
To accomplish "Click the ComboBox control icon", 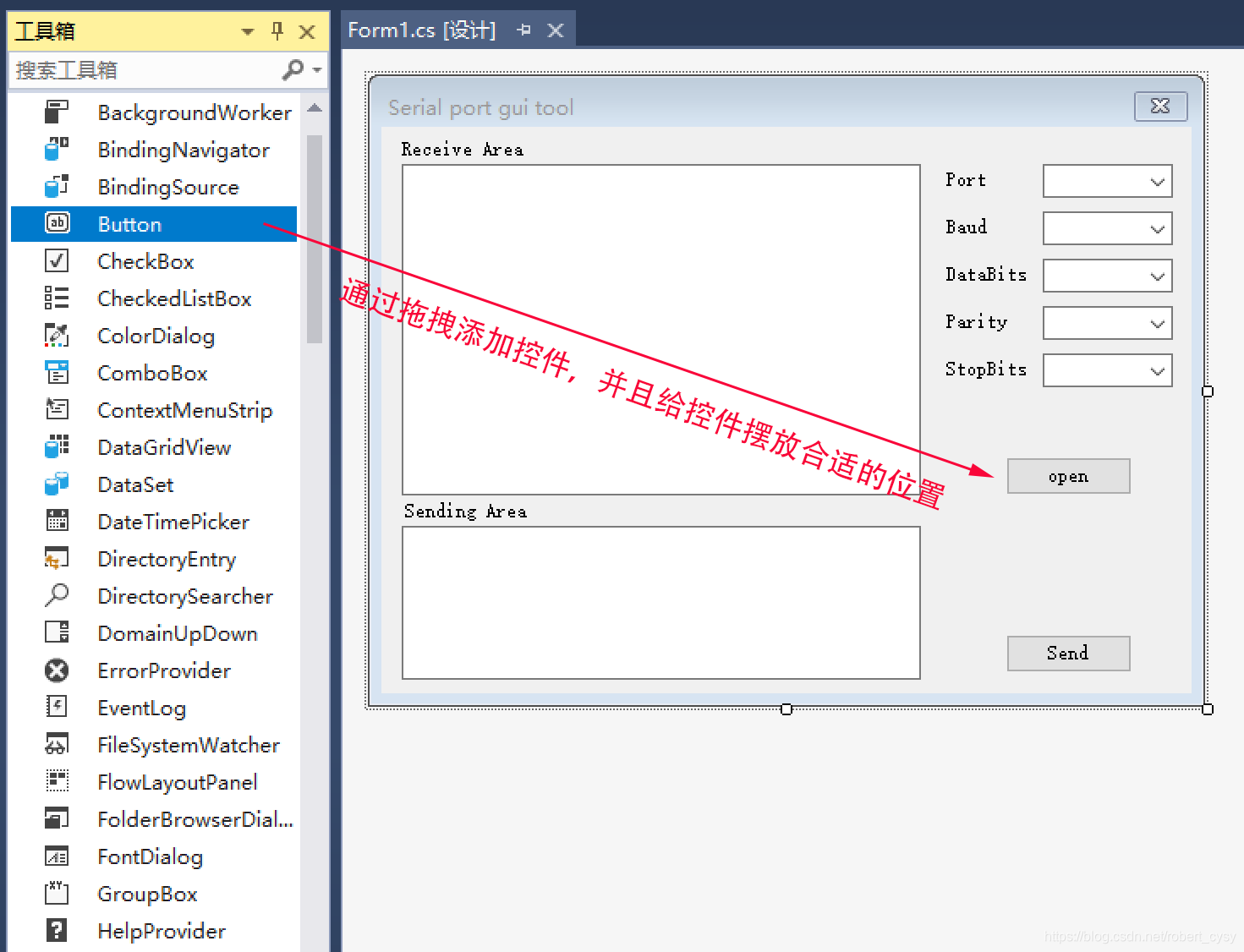I will click(57, 372).
